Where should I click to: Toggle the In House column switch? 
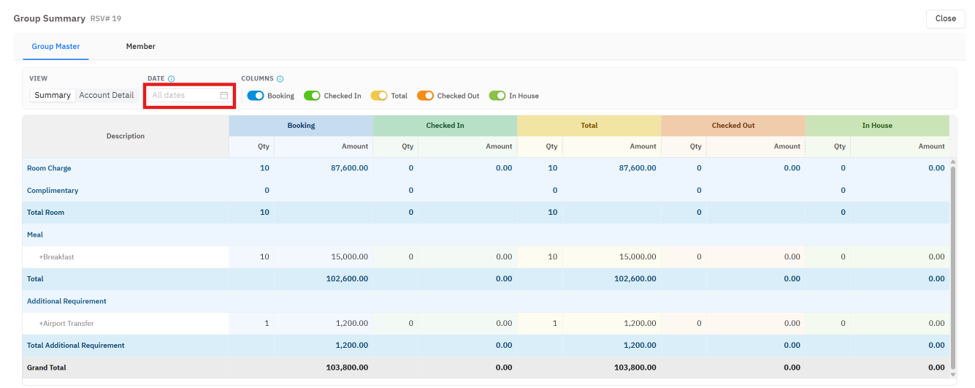(x=497, y=96)
